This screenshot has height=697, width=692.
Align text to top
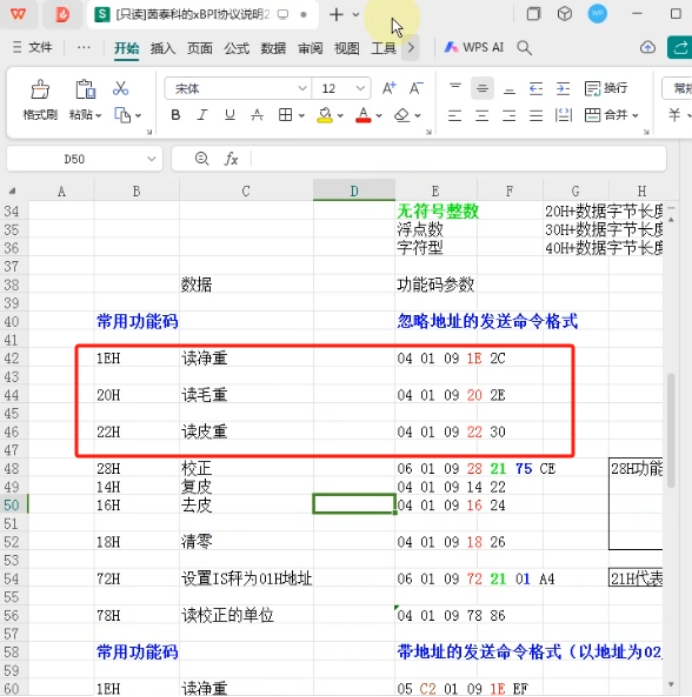point(455,88)
